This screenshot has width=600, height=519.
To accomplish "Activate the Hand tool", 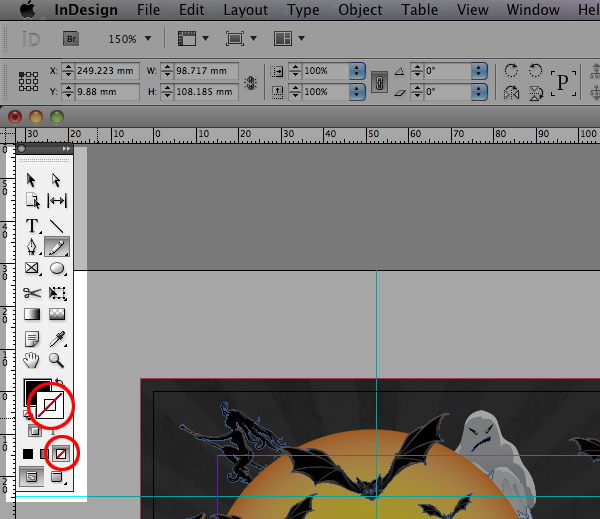I will pyautogui.click(x=31, y=360).
